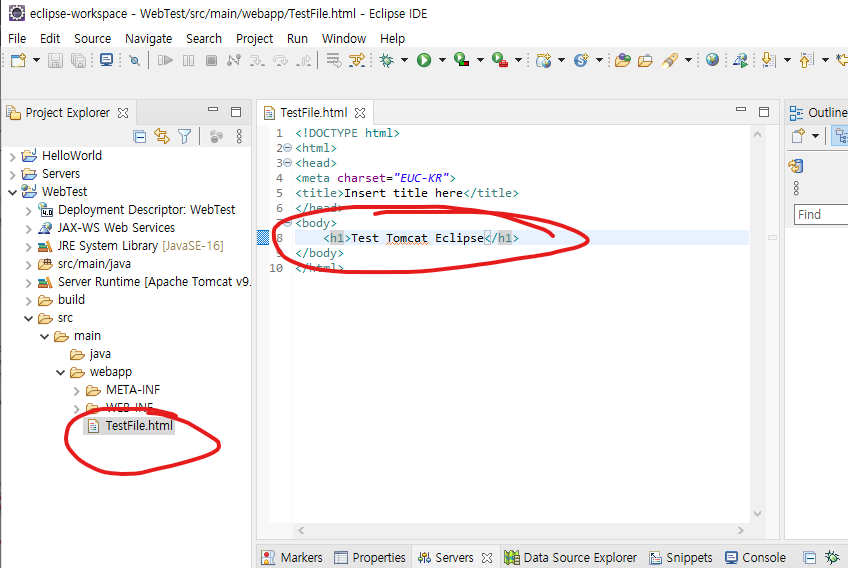848x568 pixels.
Task: Click the Find field in Outline
Action: [820, 214]
